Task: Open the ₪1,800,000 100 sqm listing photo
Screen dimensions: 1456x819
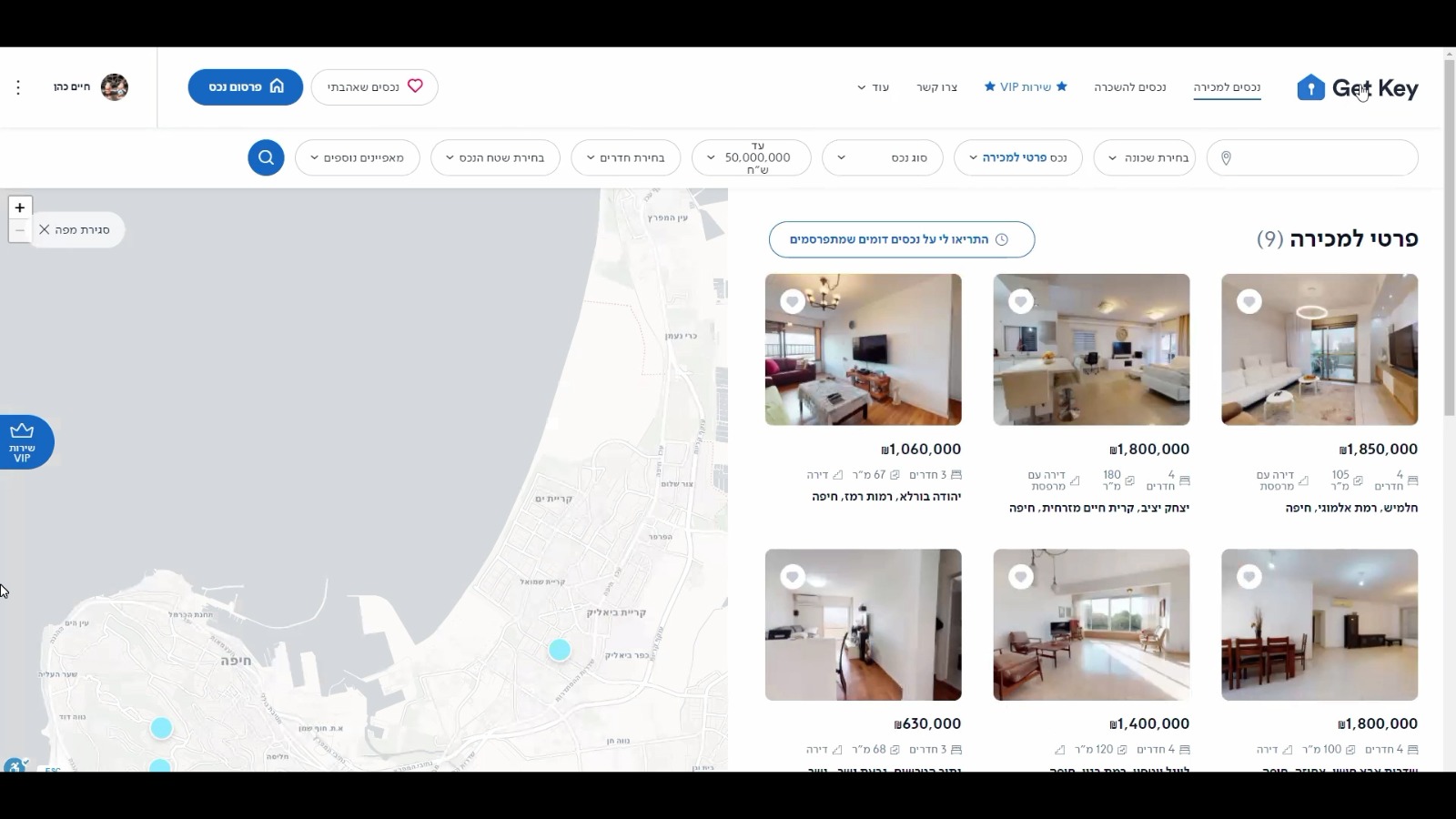Action: coord(1319,624)
